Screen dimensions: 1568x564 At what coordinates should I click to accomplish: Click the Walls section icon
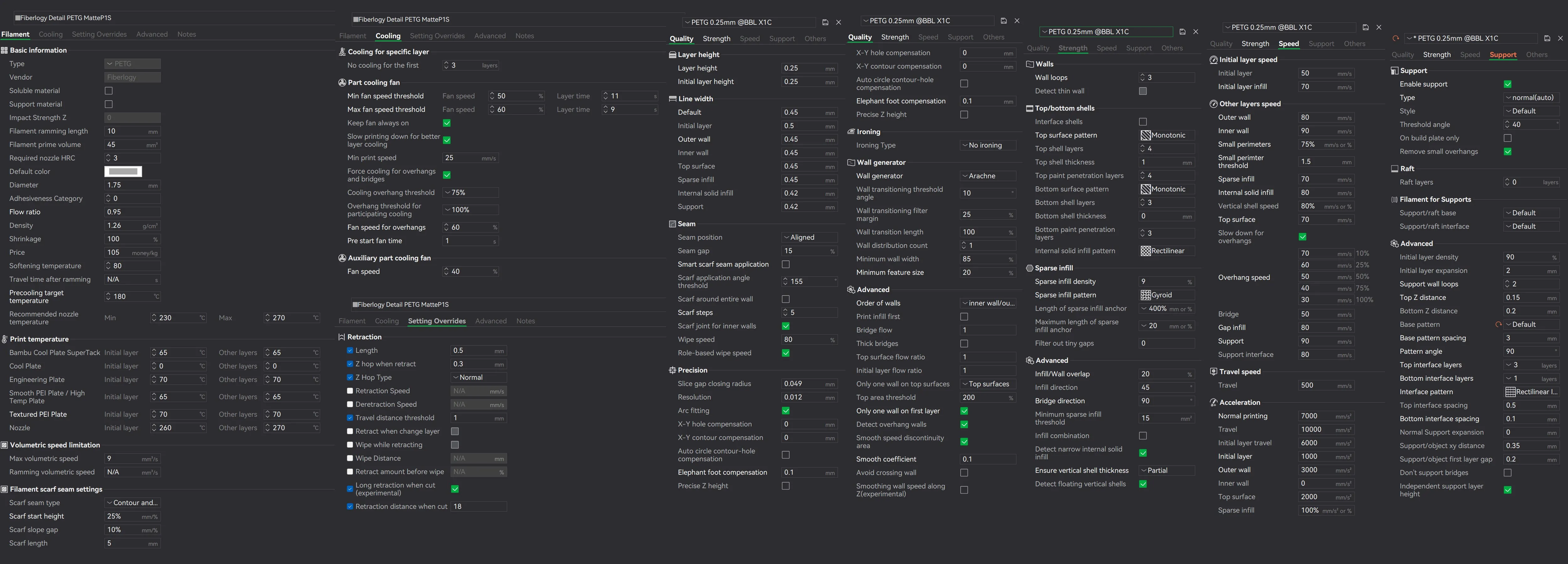(x=1030, y=64)
